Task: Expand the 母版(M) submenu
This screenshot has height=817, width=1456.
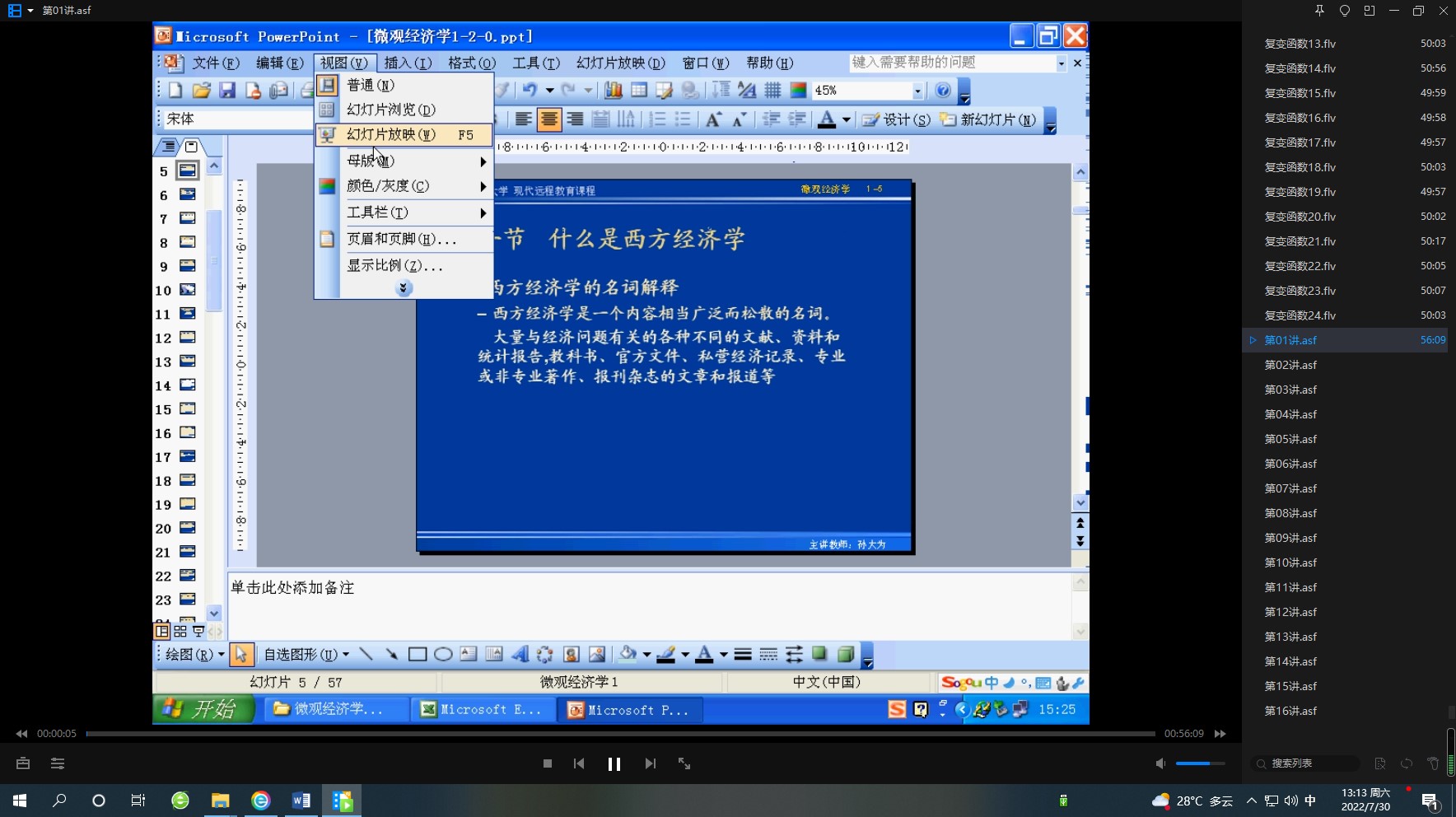Action: (404, 161)
